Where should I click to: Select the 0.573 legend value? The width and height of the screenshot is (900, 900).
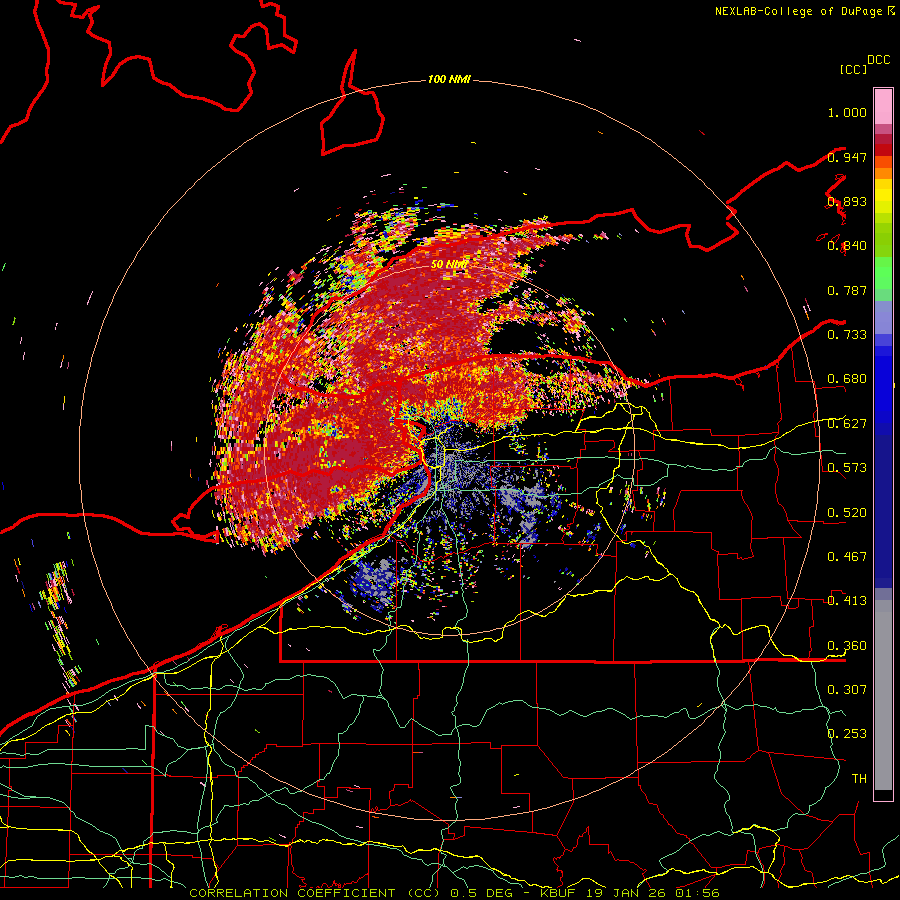coord(847,468)
